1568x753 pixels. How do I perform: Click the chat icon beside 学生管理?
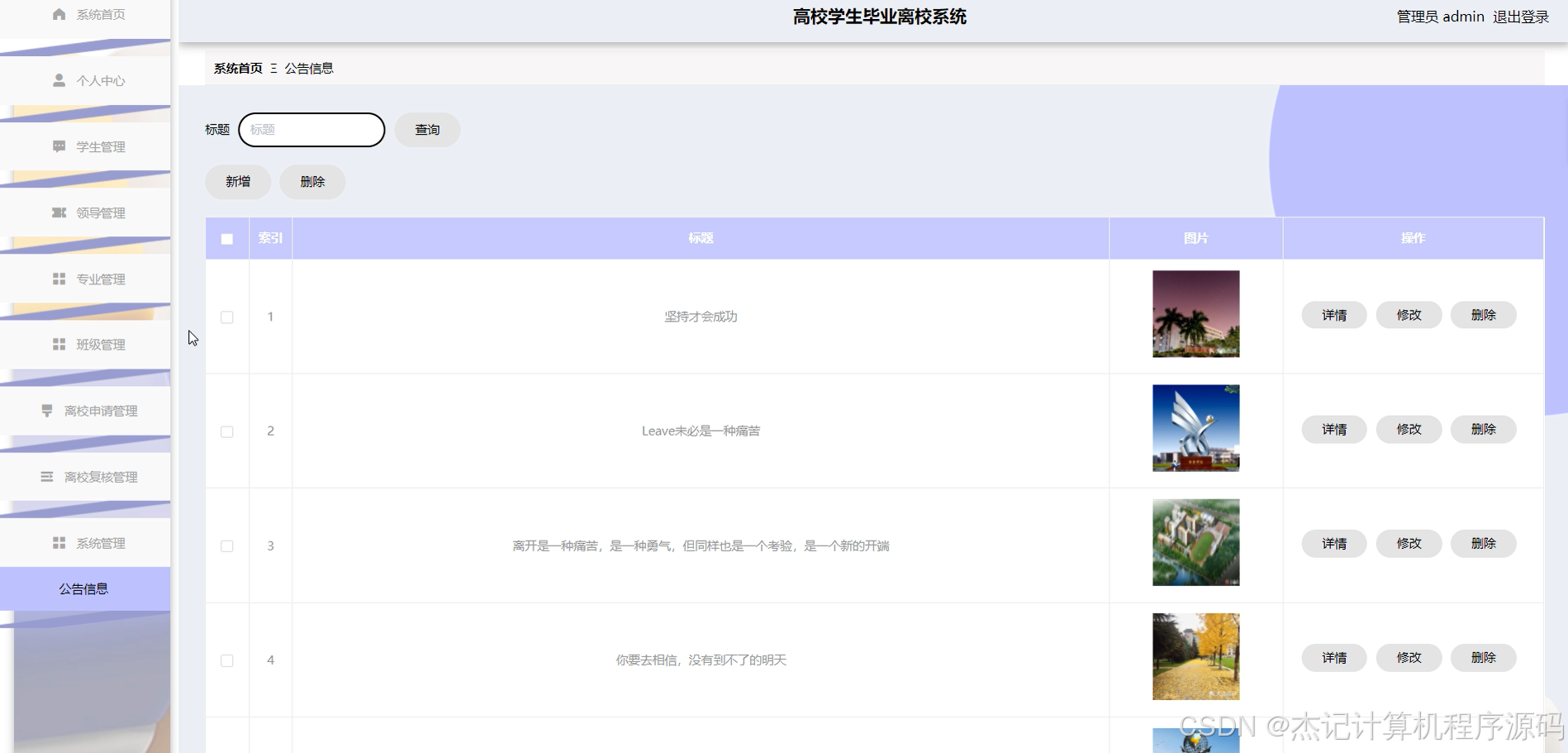(x=59, y=146)
